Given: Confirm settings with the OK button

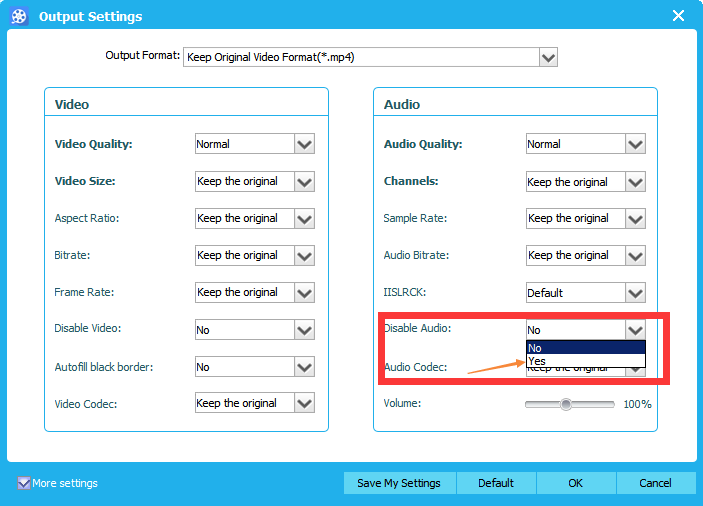Looking at the screenshot, I should point(575,483).
